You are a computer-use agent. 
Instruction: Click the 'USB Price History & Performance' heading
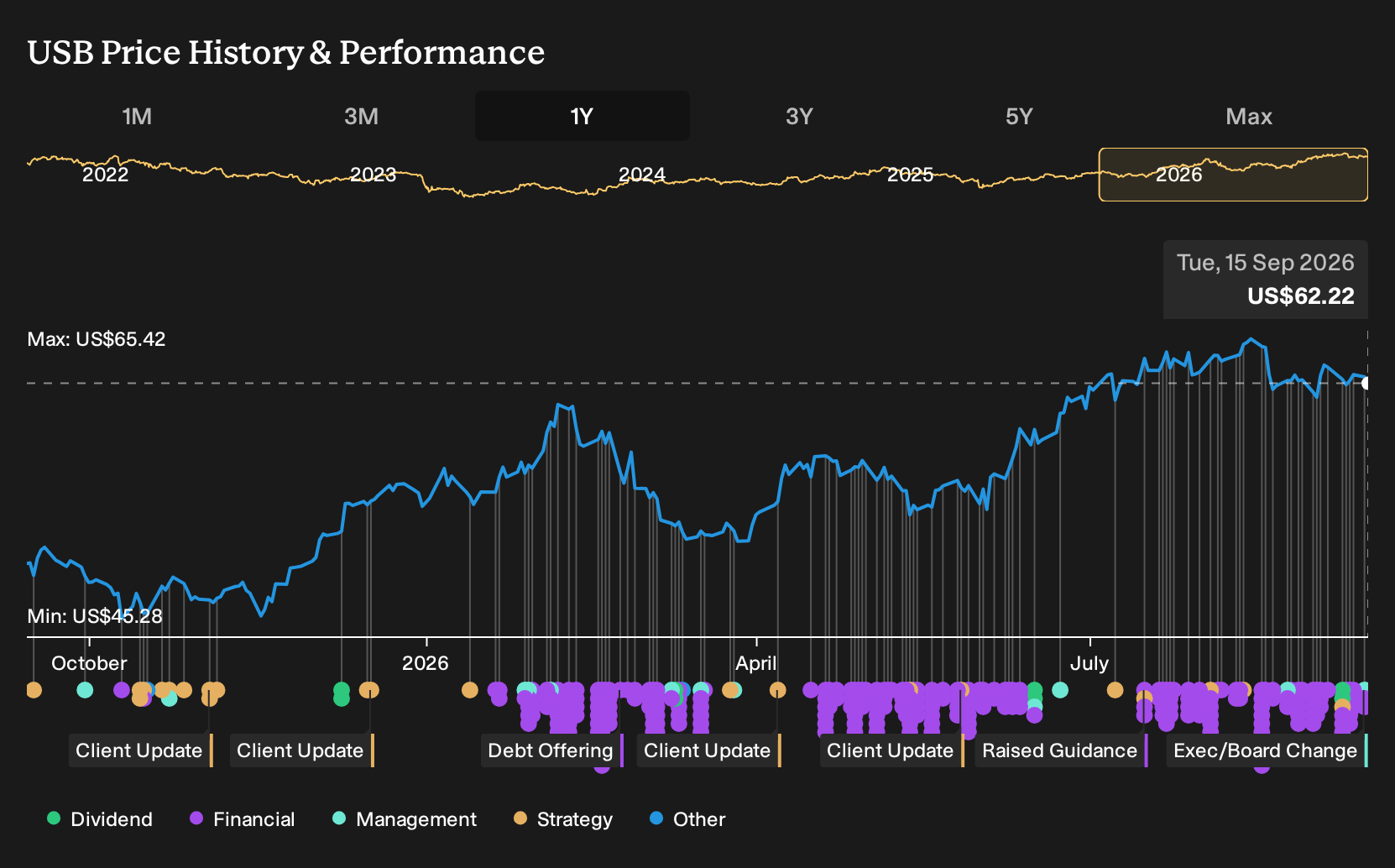pyautogui.click(x=286, y=52)
